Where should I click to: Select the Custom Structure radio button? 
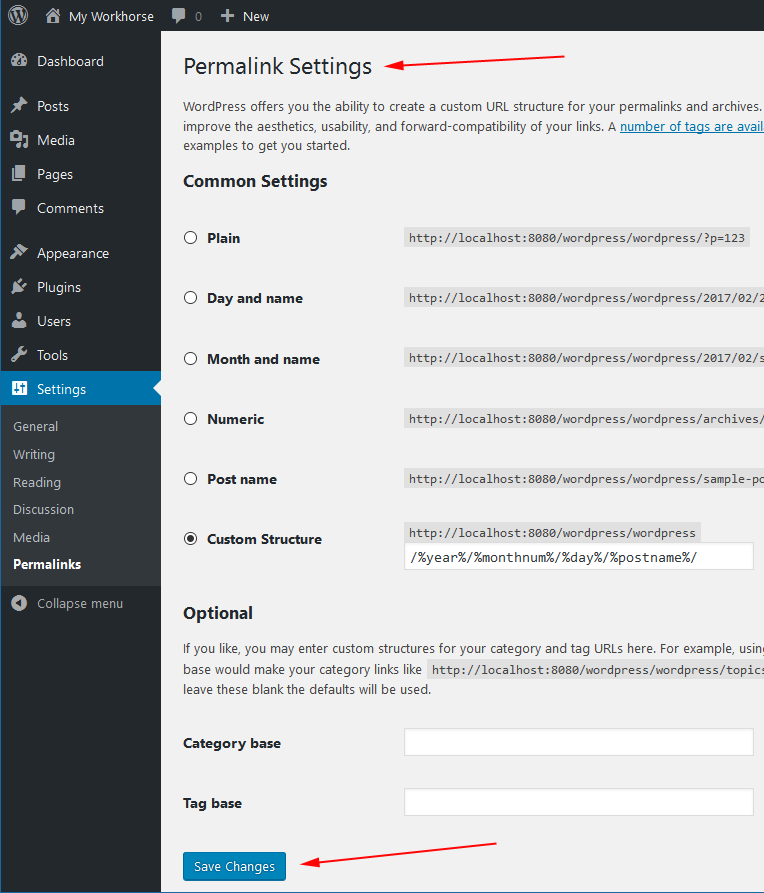(x=191, y=539)
